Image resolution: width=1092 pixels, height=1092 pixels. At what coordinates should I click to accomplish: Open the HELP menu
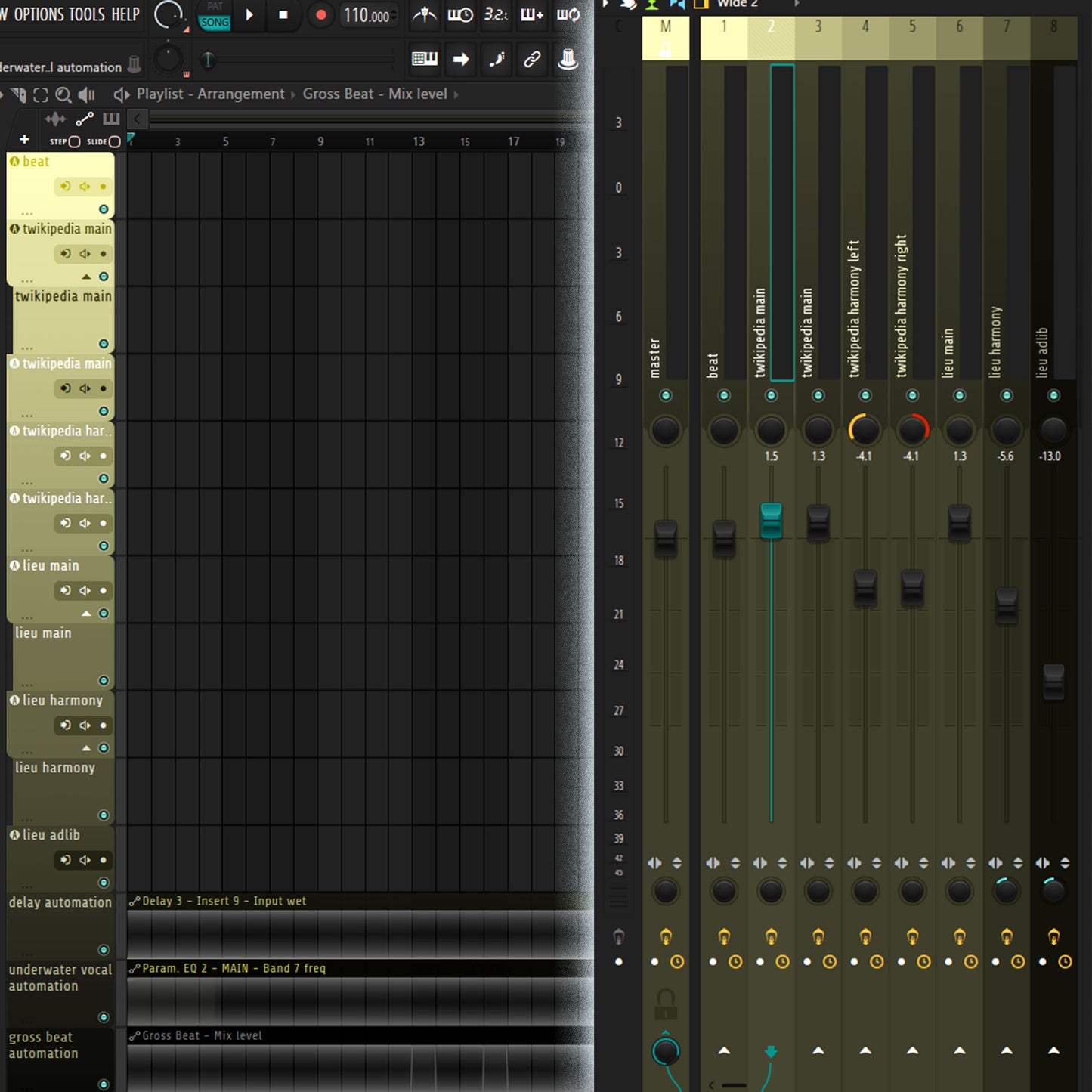(125, 14)
